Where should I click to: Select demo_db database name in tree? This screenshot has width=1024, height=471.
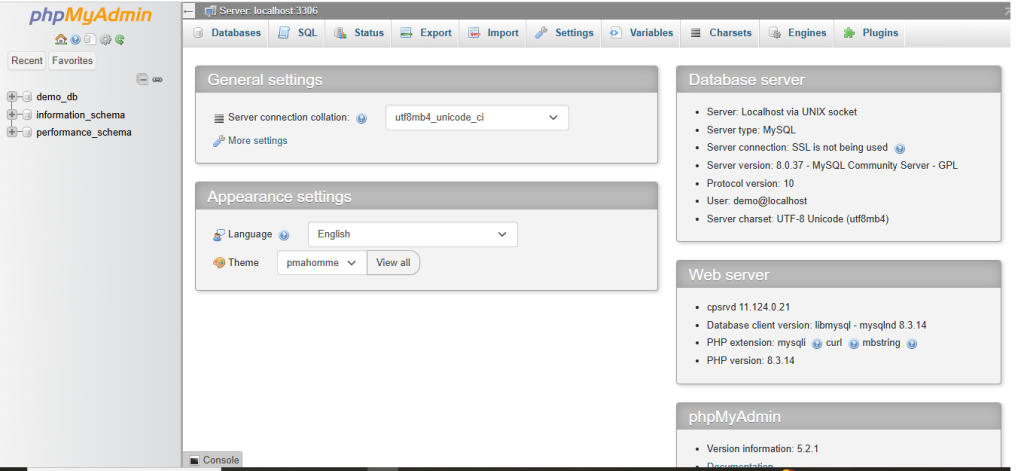[x=57, y=97]
